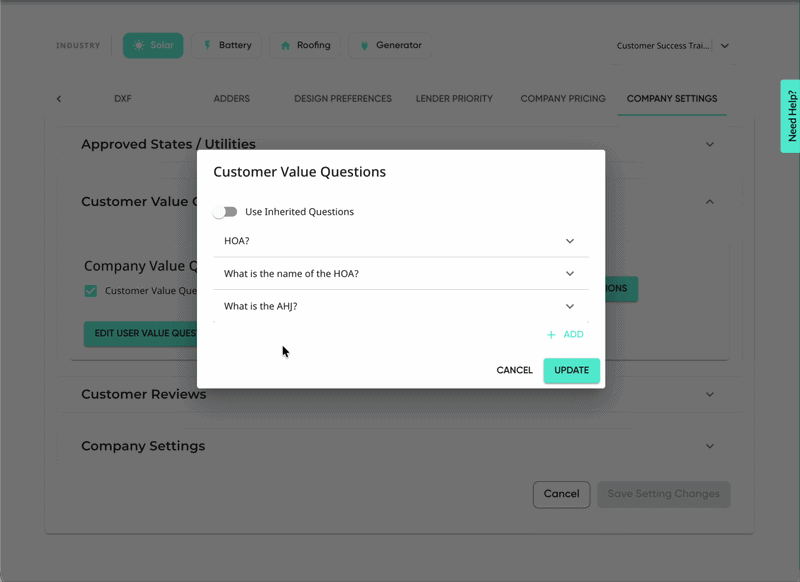Open the DESIGN PREFERENCES tab
800x582 pixels.
click(343, 98)
